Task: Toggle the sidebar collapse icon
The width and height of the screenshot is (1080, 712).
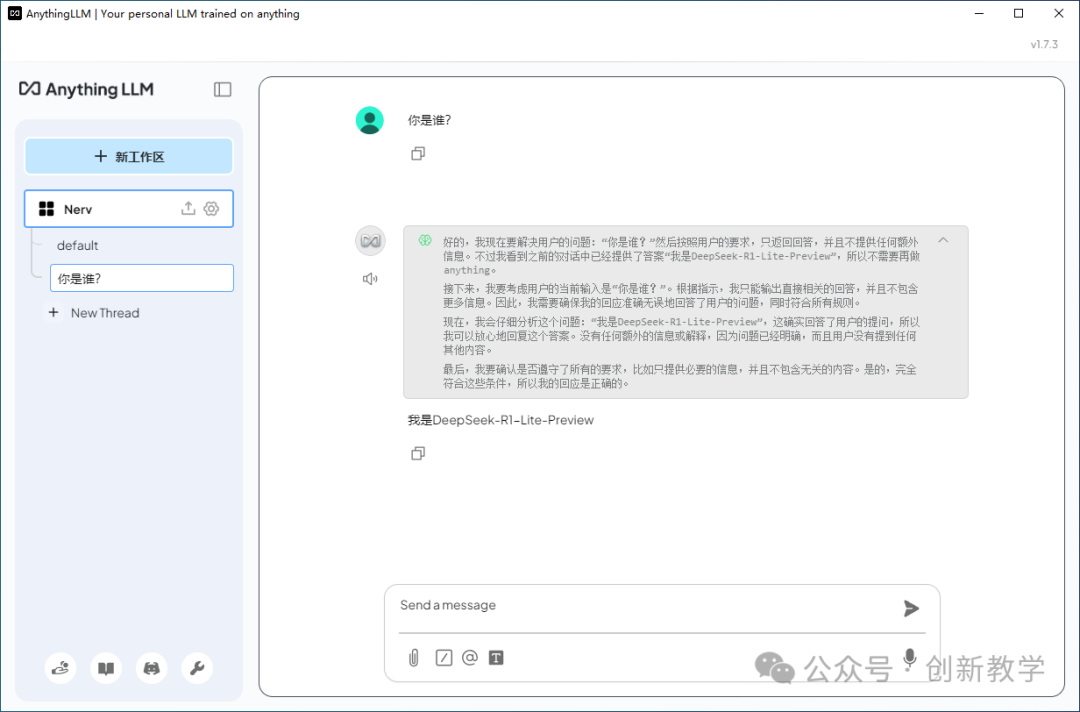Action: [222, 90]
